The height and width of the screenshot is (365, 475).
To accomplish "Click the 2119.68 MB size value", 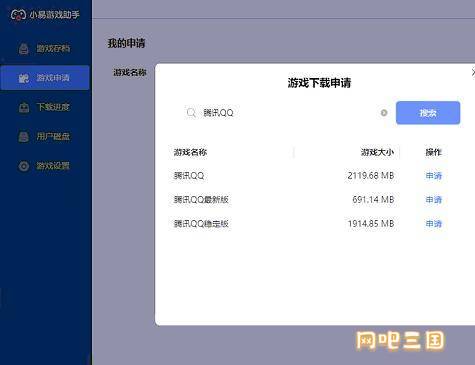I will point(371,176).
